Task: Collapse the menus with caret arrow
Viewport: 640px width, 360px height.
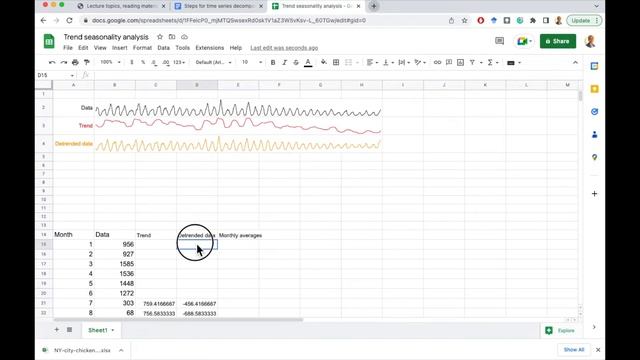Action: (x=575, y=62)
